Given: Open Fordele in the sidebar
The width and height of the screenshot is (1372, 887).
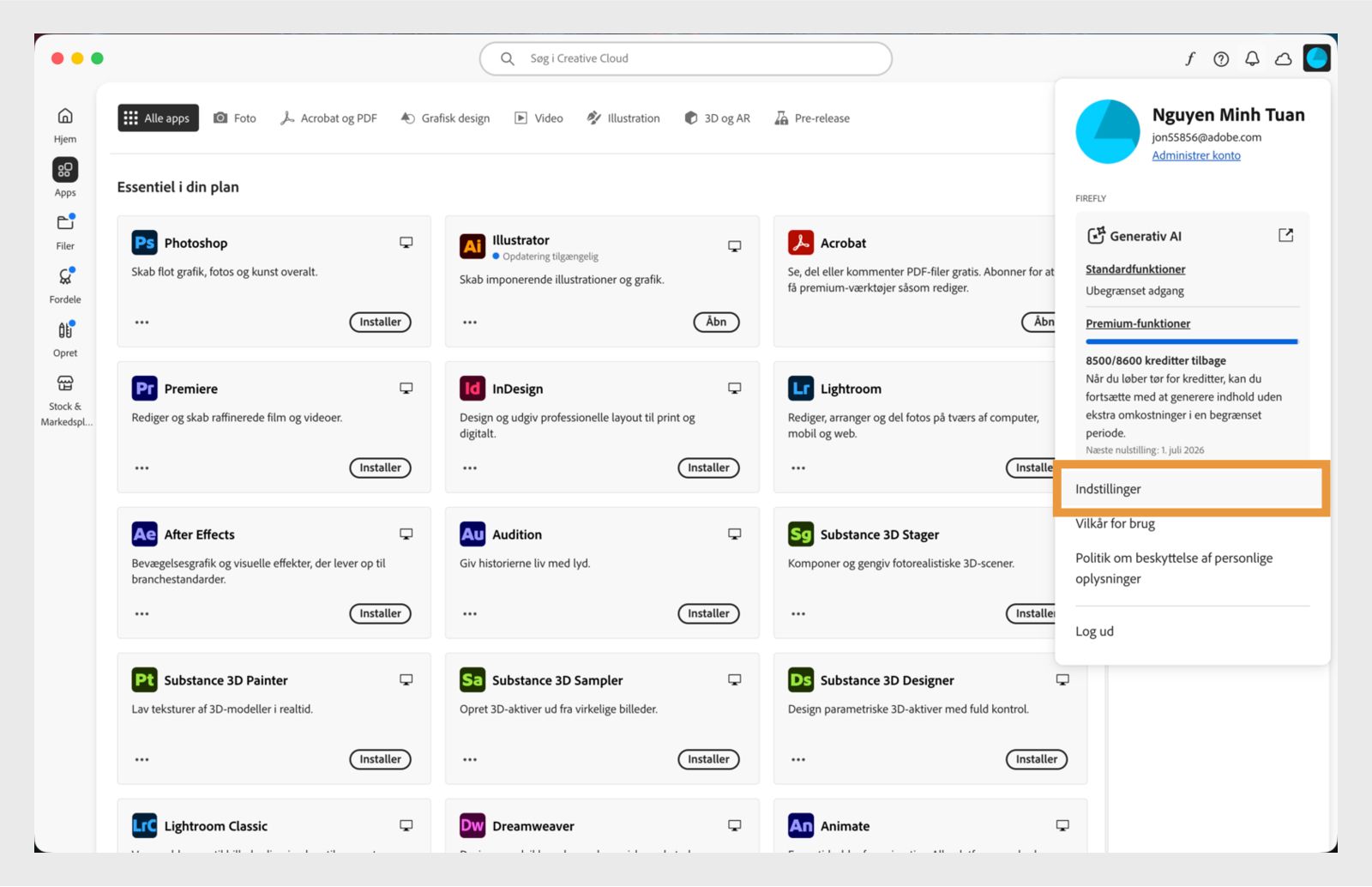Looking at the screenshot, I should pyautogui.click(x=65, y=276).
